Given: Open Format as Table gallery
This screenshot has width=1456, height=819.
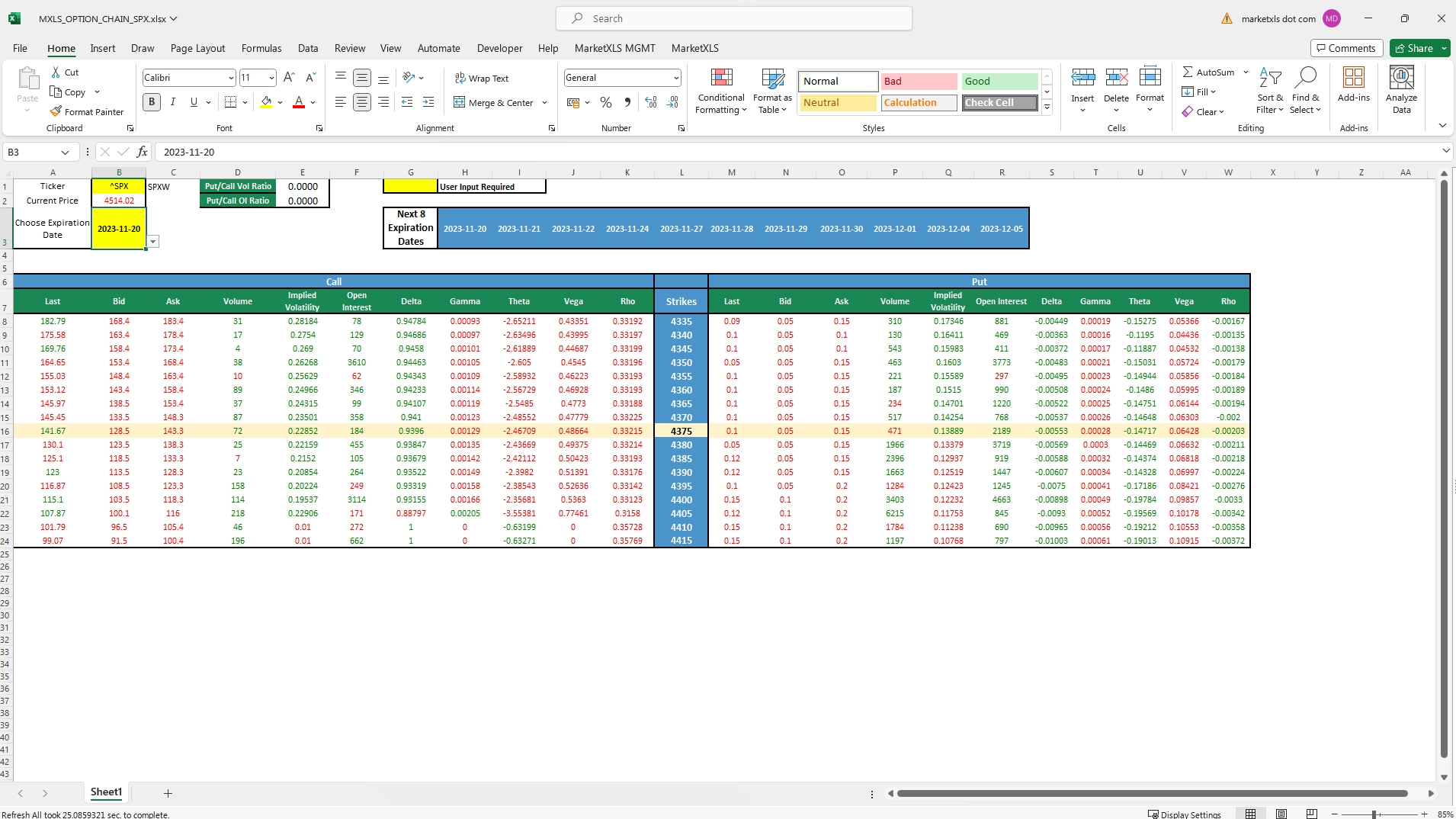Looking at the screenshot, I should (x=772, y=91).
